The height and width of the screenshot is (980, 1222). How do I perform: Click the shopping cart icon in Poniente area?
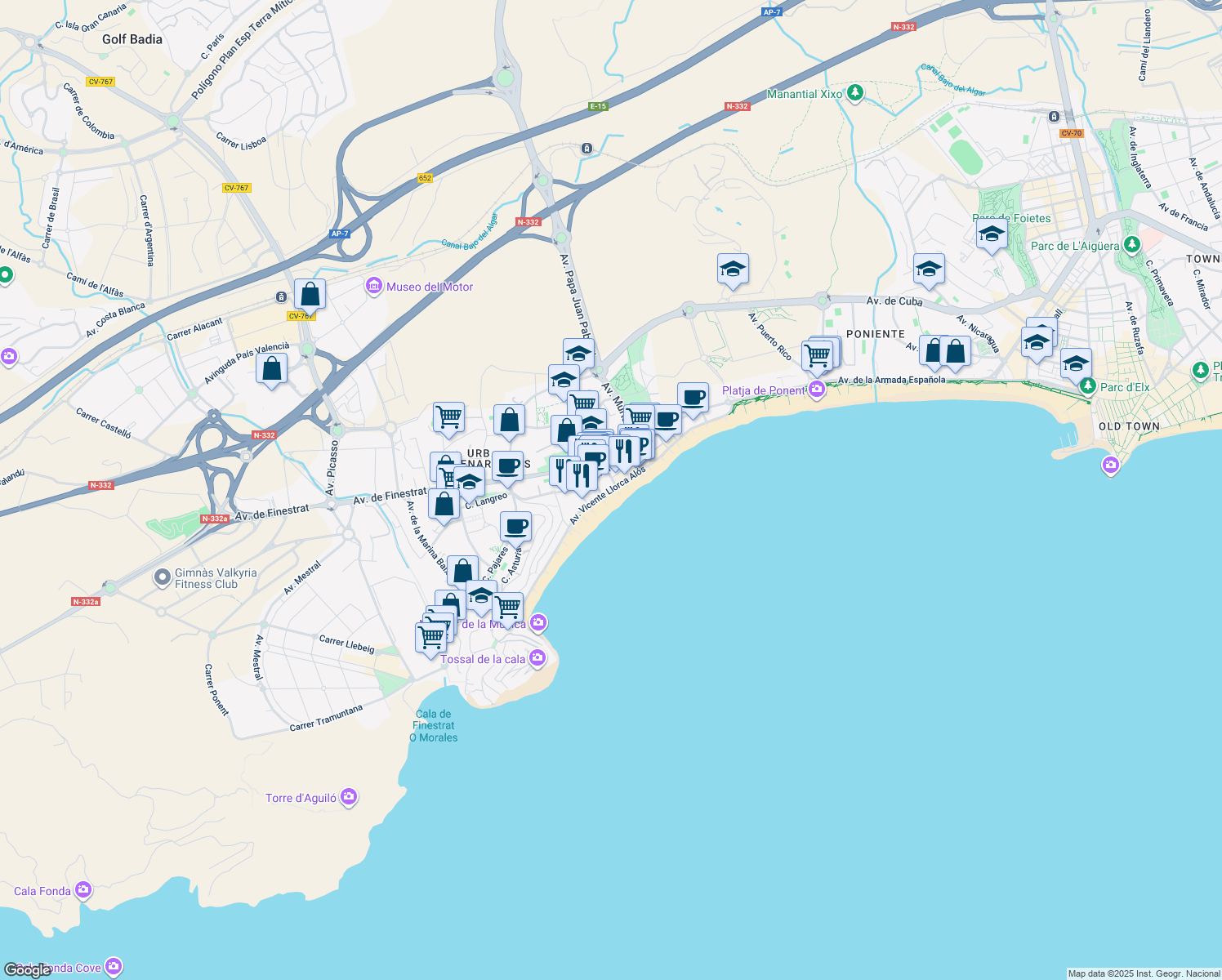tap(818, 354)
